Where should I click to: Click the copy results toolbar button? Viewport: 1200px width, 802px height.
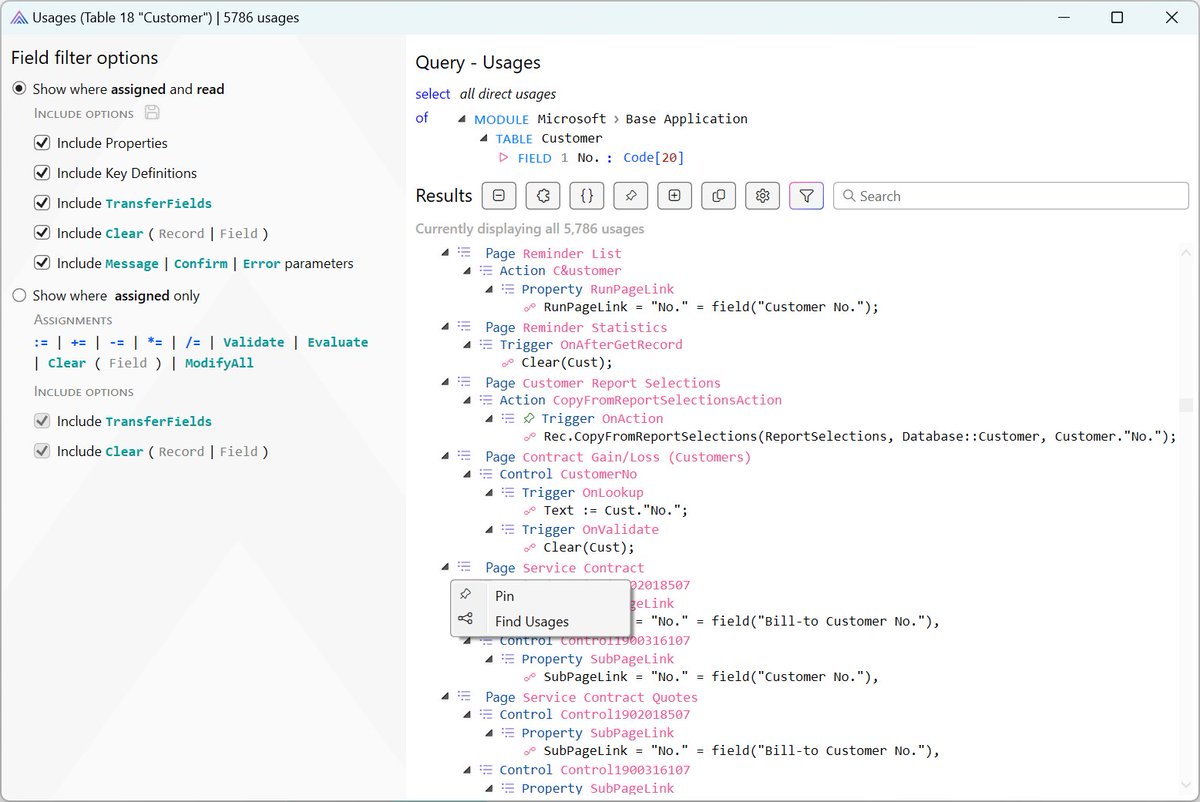pyautogui.click(x=718, y=196)
